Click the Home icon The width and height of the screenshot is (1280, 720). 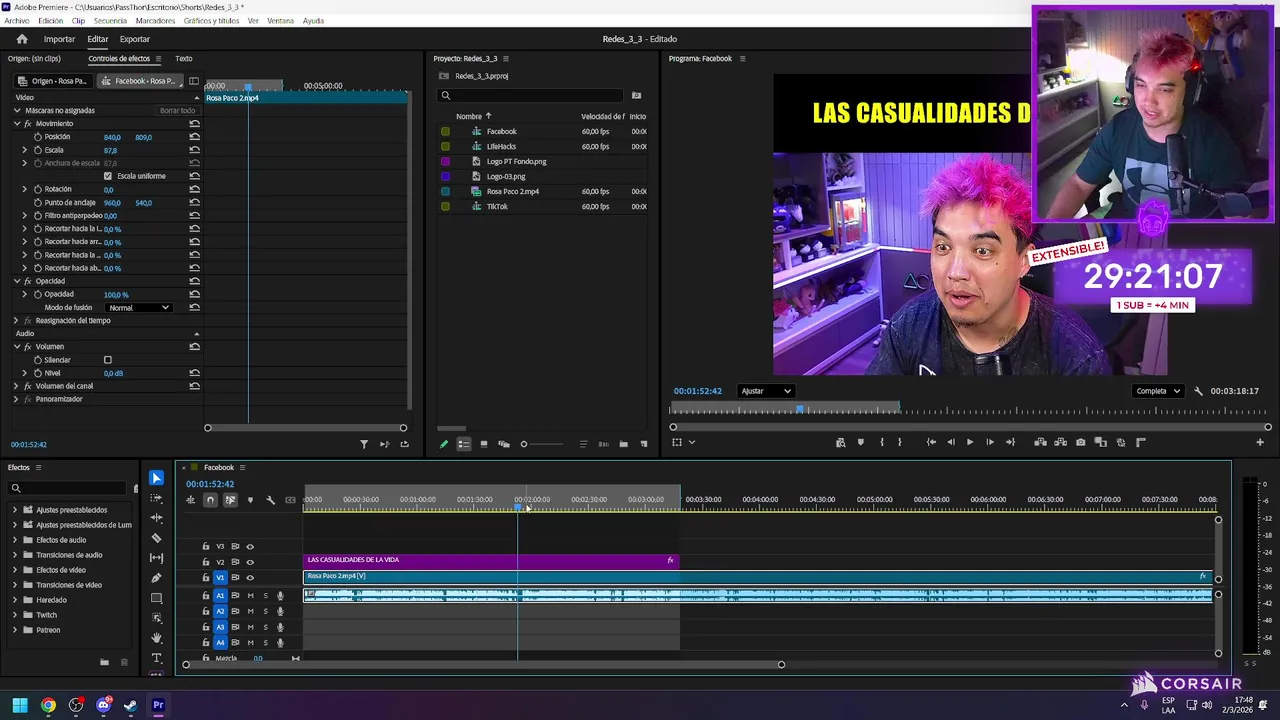click(x=22, y=39)
